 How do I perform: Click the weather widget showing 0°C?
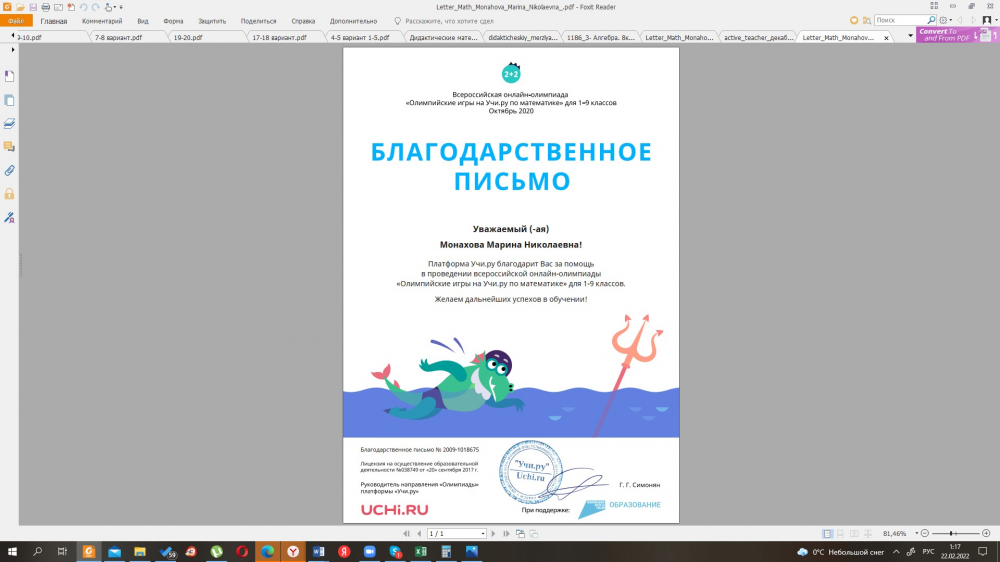(x=841, y=552)
